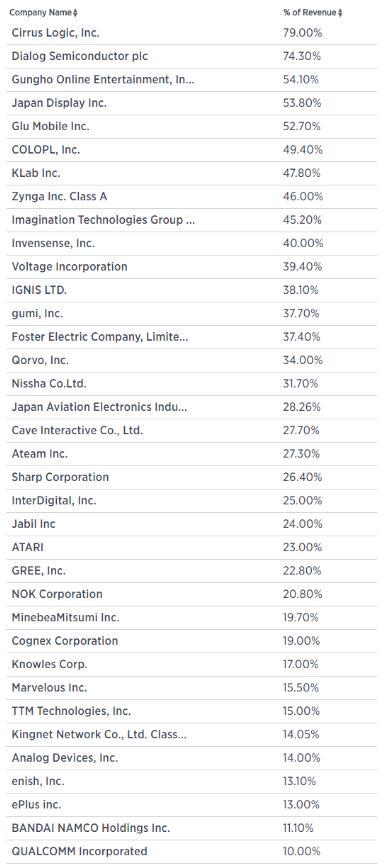Open Zynga Inc. Class A row
This screenshot has width=380, height=865.
[x=190, y=196]
